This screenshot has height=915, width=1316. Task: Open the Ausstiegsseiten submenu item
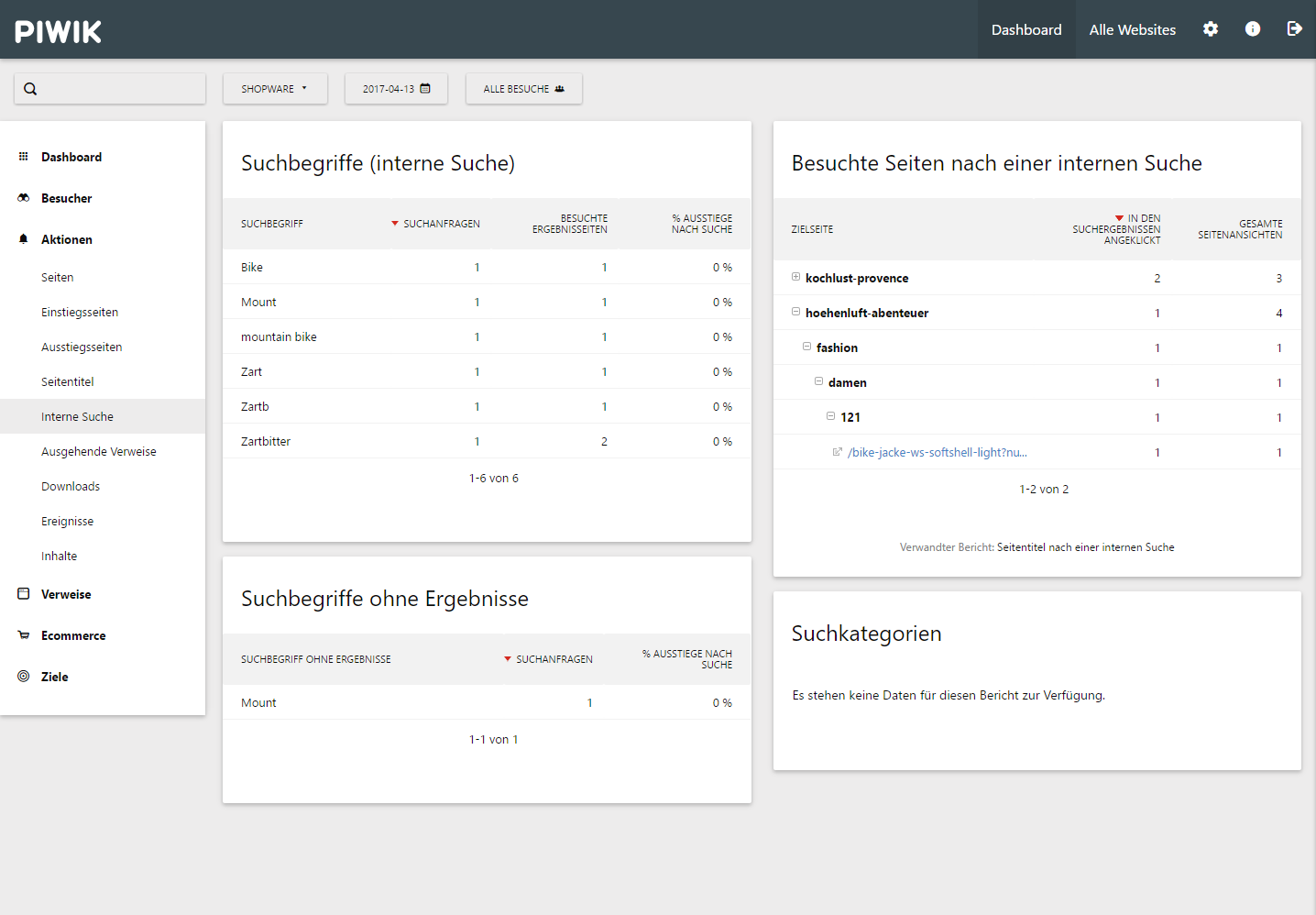tap(82, 347)
